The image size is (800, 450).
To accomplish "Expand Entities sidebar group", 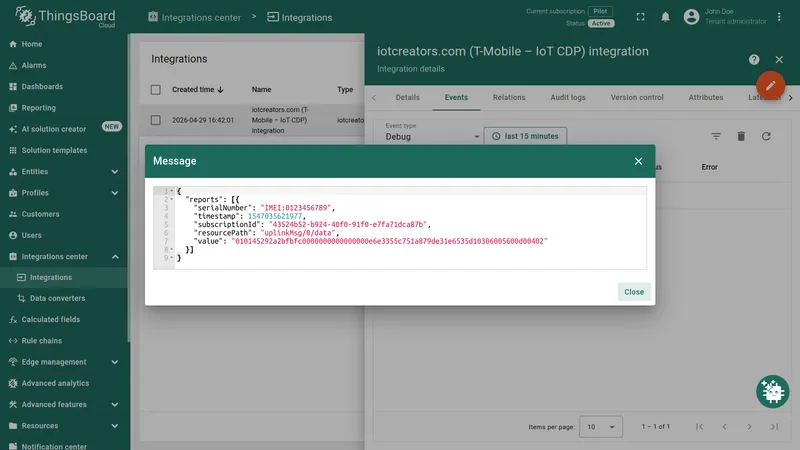I will (x=115, y=172).
